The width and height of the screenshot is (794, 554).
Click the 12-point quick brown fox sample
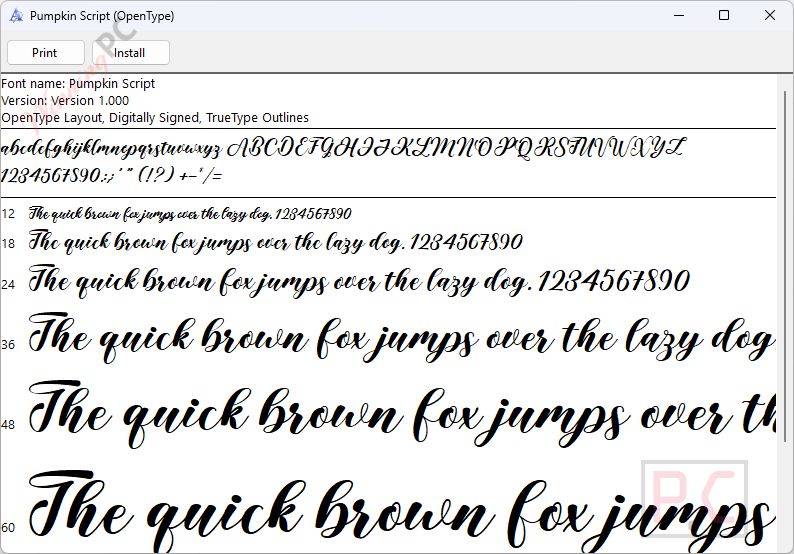coord(190,214)
